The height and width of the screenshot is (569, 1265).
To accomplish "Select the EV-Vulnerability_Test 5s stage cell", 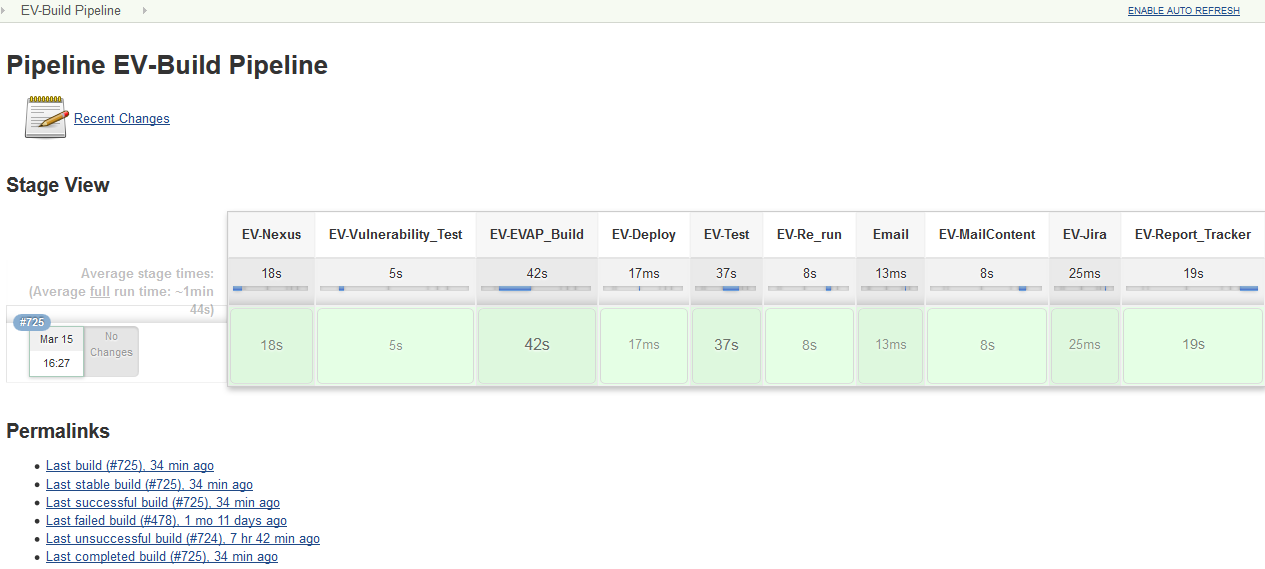I will pyautogui.click(x=395, y=345).
